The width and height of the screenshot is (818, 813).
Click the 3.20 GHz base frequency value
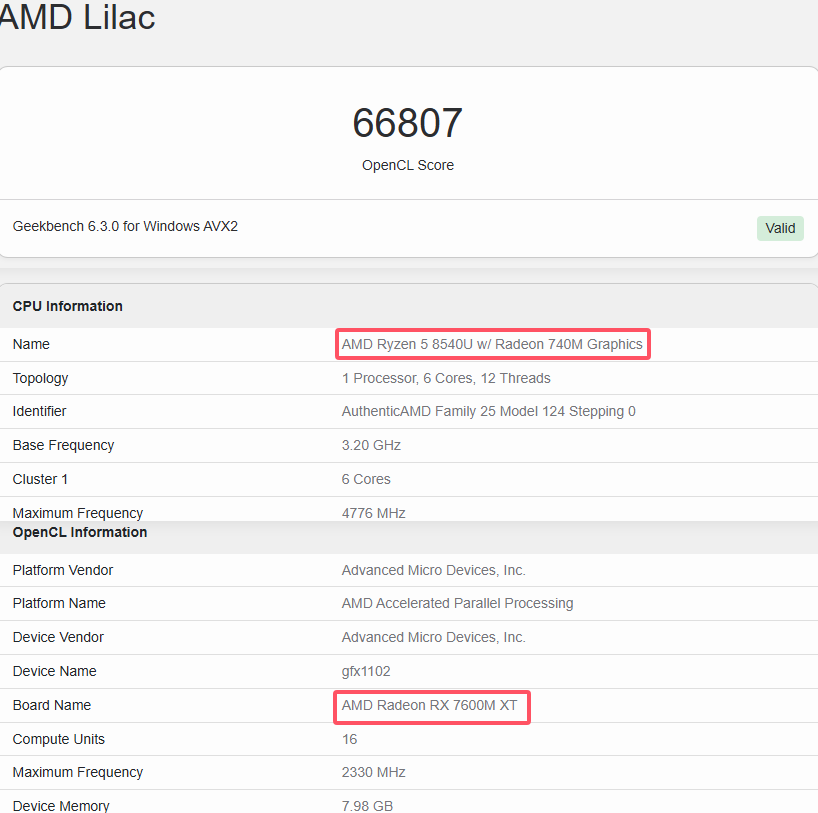pos(371,445)
